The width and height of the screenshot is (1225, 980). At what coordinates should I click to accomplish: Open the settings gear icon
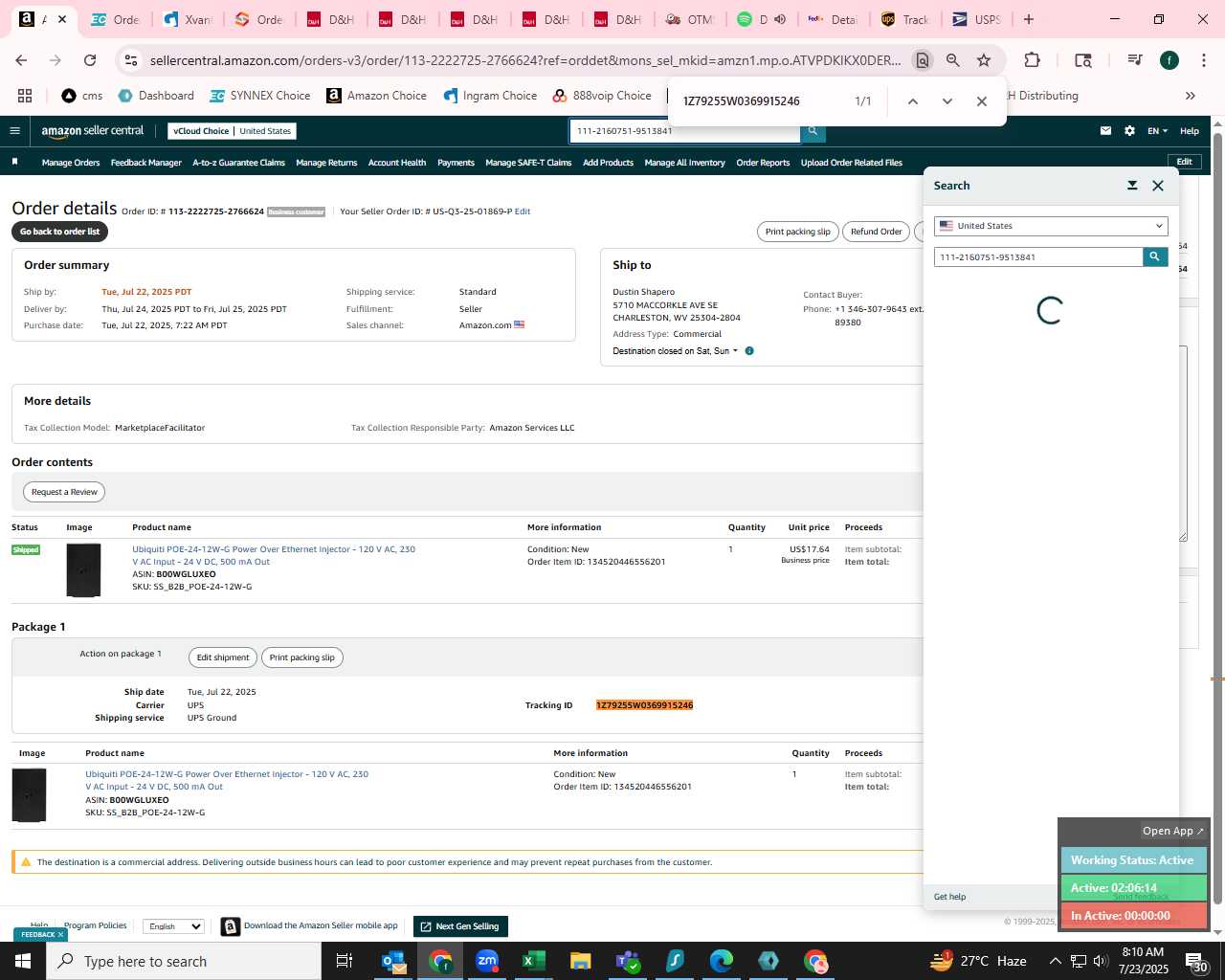[x=1129, y=131]
